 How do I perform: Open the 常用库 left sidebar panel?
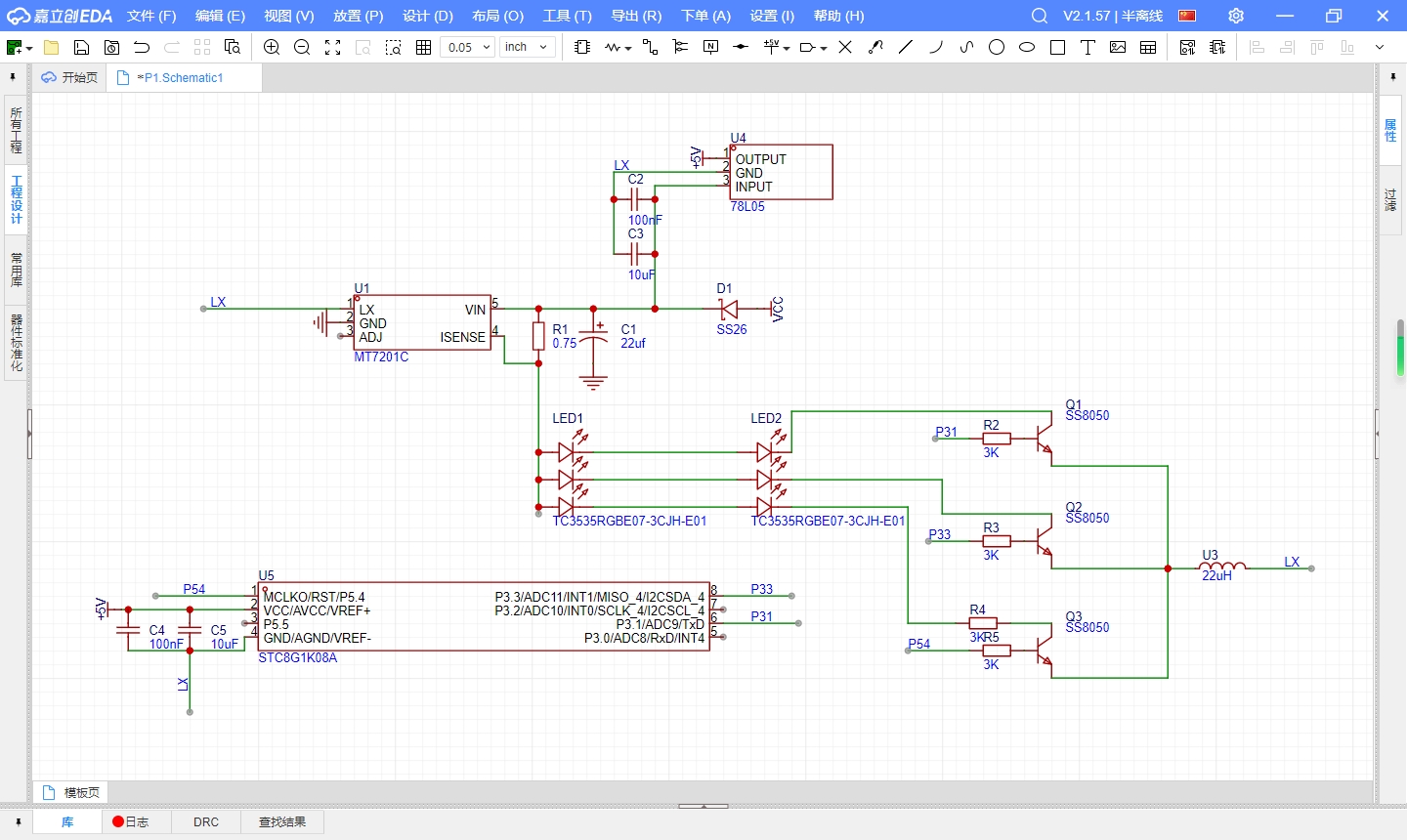[16, 270]
